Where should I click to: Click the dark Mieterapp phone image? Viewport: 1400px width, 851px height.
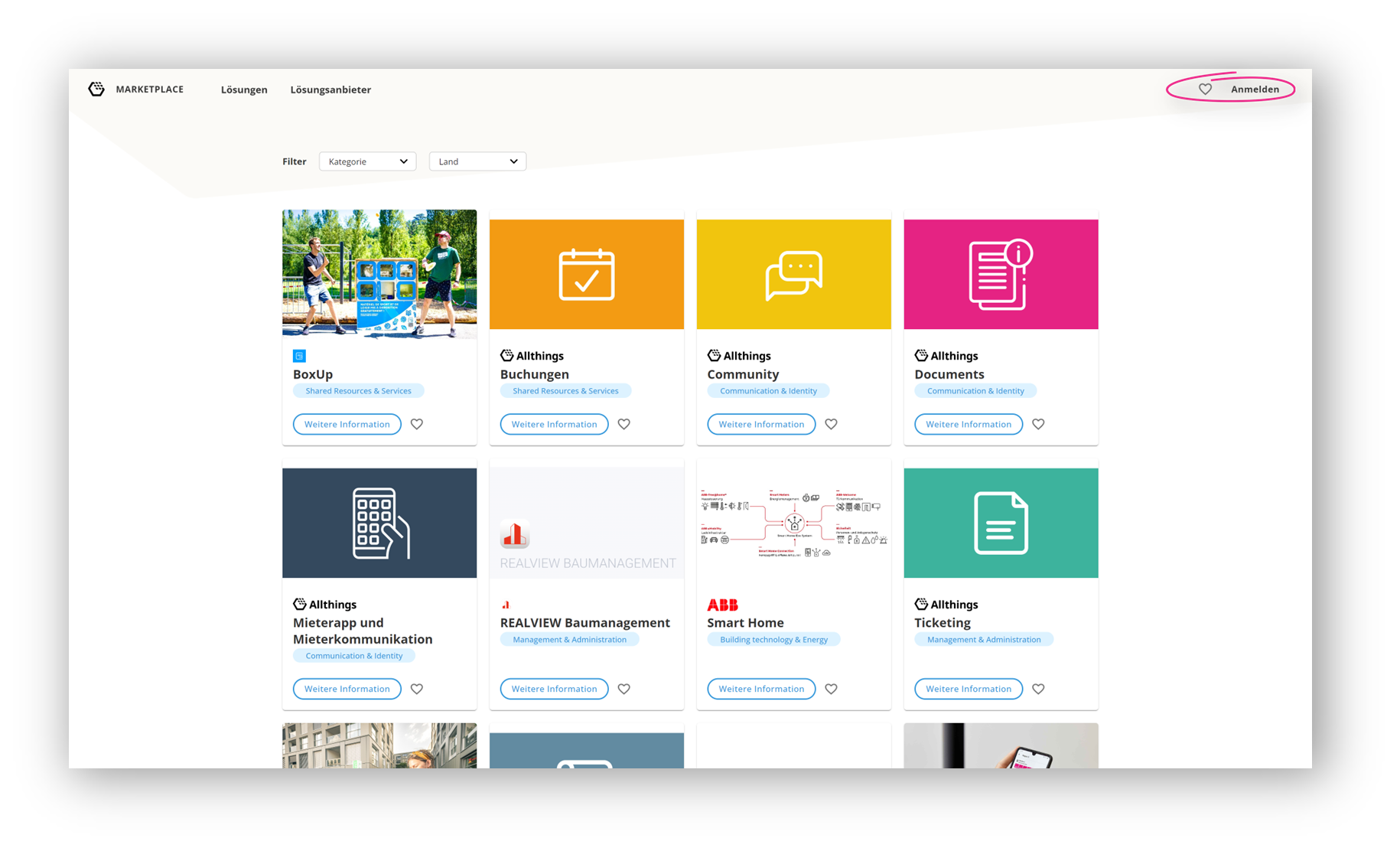(379, 523)
